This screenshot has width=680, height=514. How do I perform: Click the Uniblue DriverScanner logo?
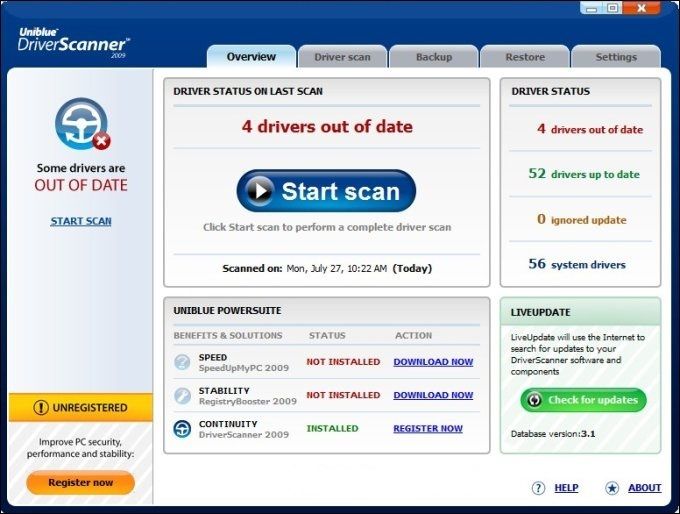(73, 43)
